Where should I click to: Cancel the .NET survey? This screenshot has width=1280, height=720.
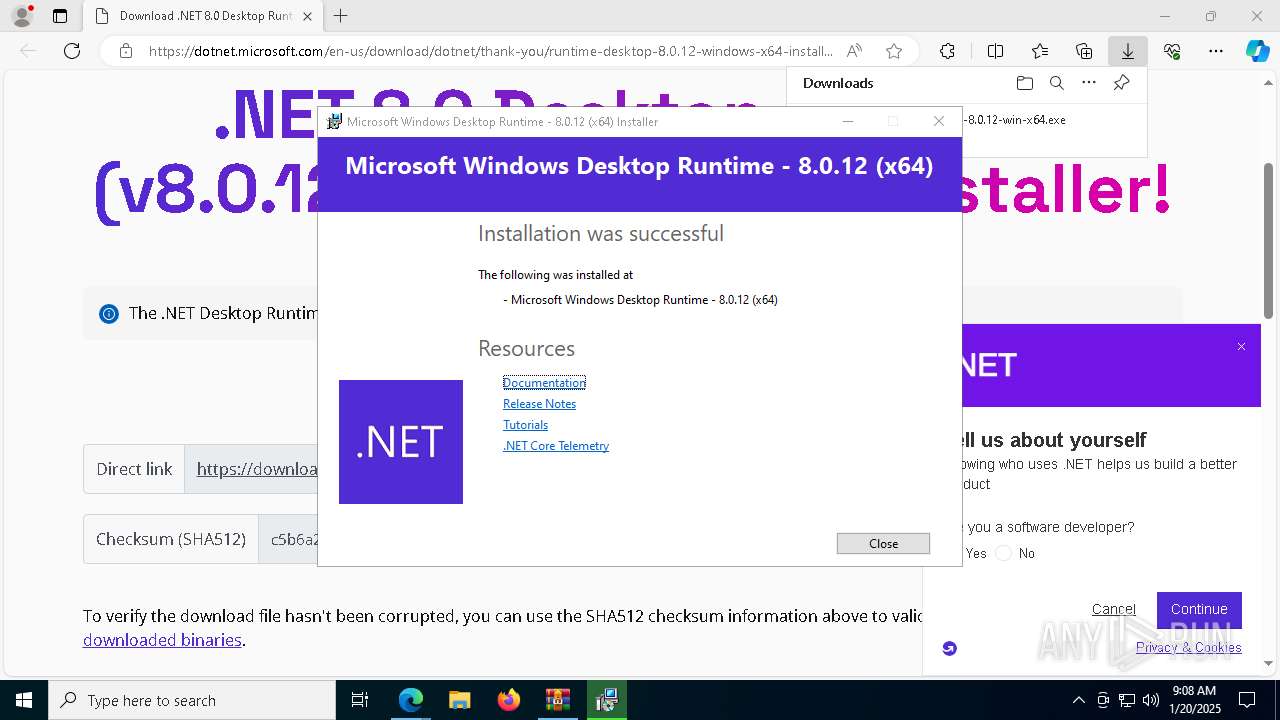coord(1113,609)
